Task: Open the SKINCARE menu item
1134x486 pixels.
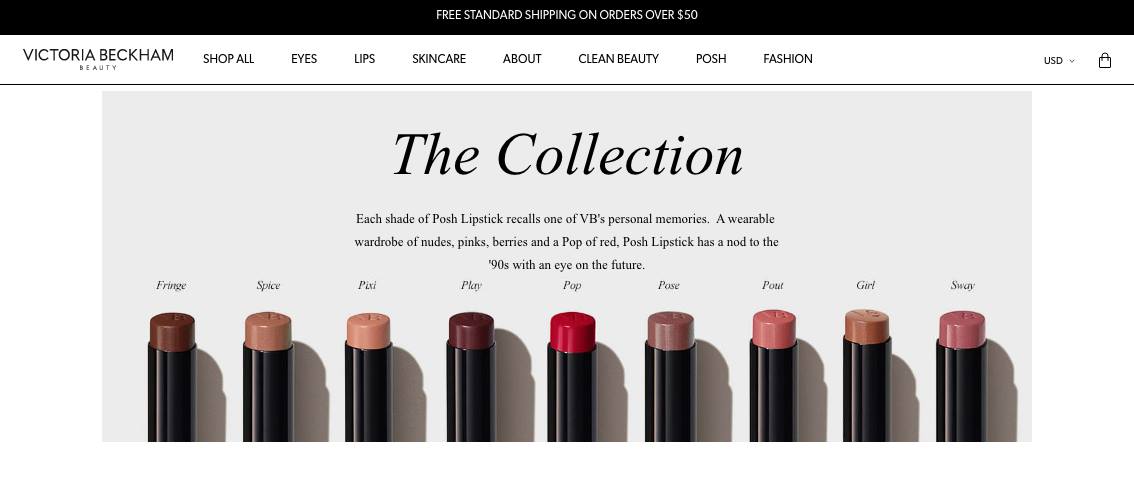Action: [x=439, y=59]
